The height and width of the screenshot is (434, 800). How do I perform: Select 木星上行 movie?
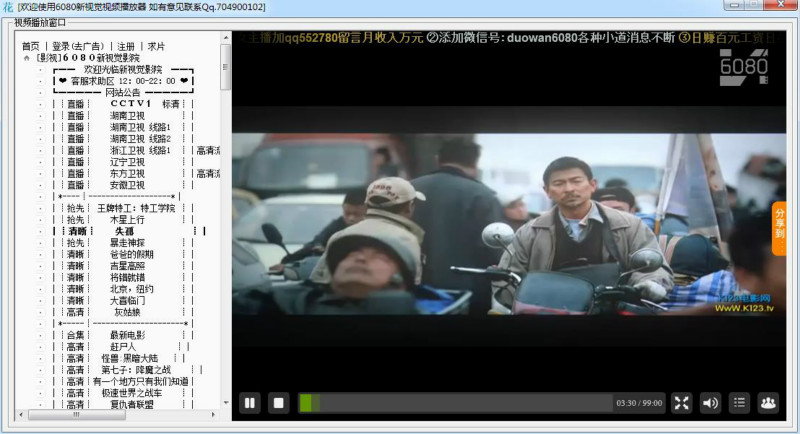123,220
